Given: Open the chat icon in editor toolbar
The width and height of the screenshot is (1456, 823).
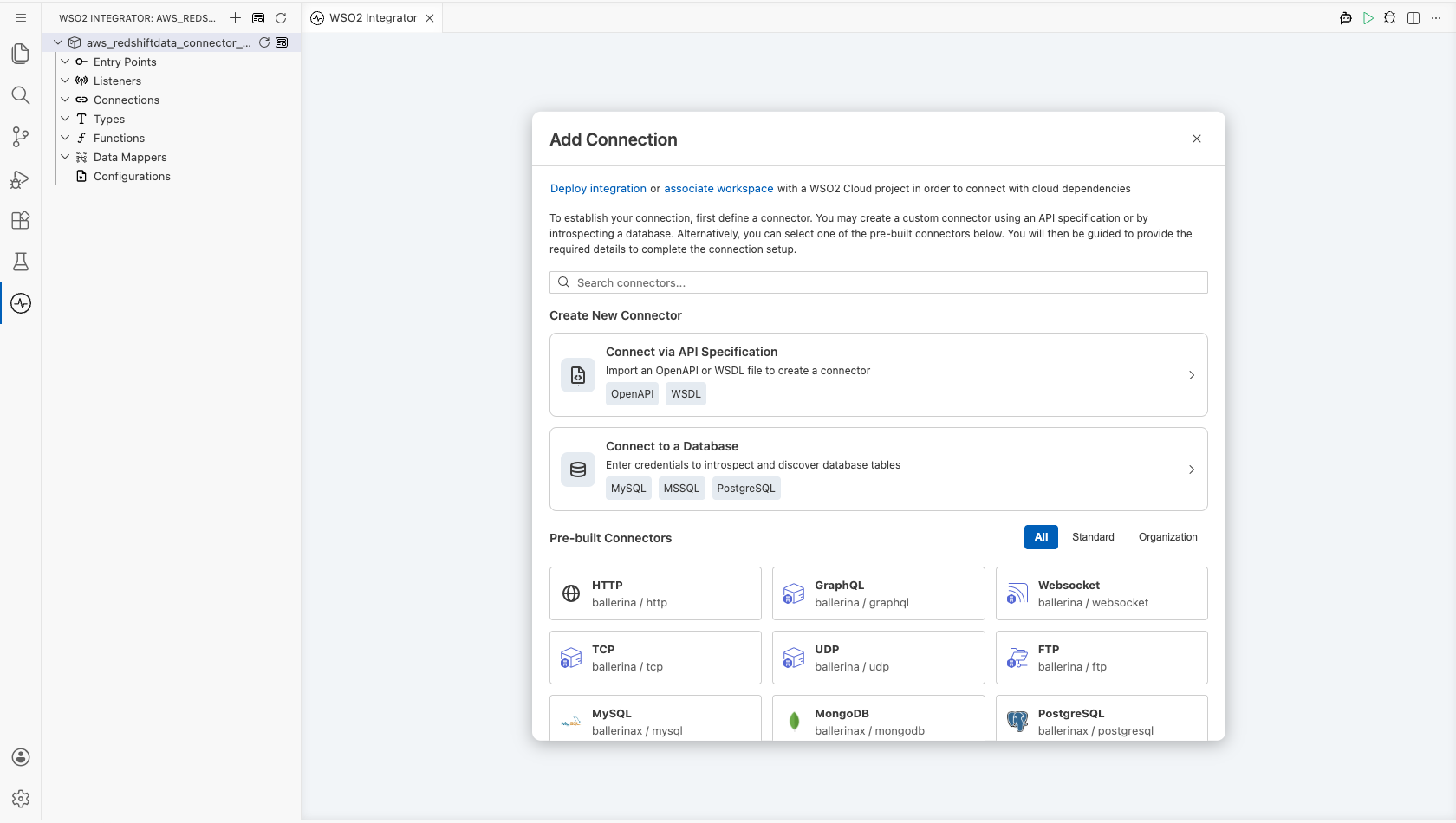Looking at the screenshot, I should (1346, 17).
